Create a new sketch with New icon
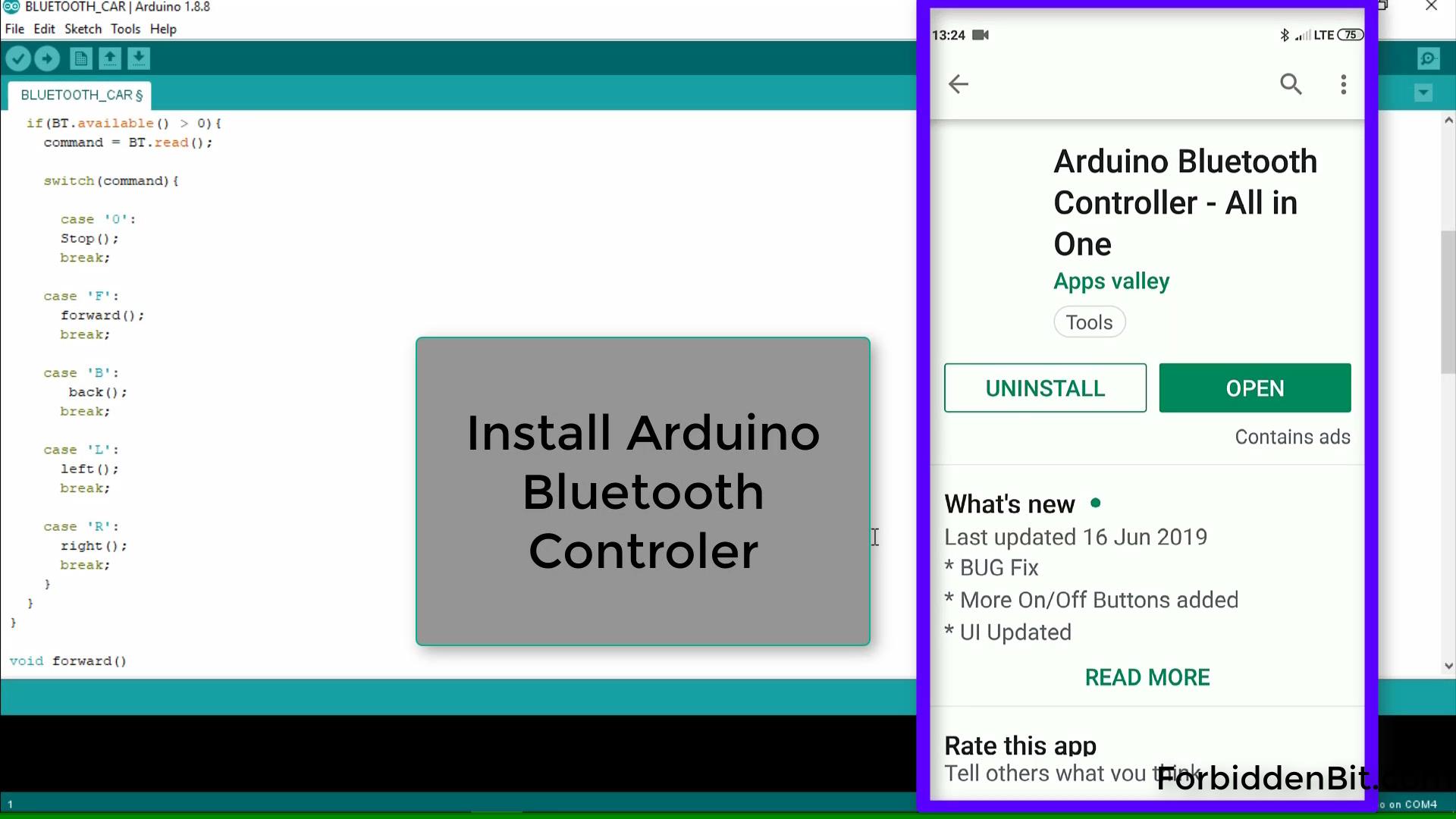Viewport: 1456px width, 819px height. pos(81,58)
